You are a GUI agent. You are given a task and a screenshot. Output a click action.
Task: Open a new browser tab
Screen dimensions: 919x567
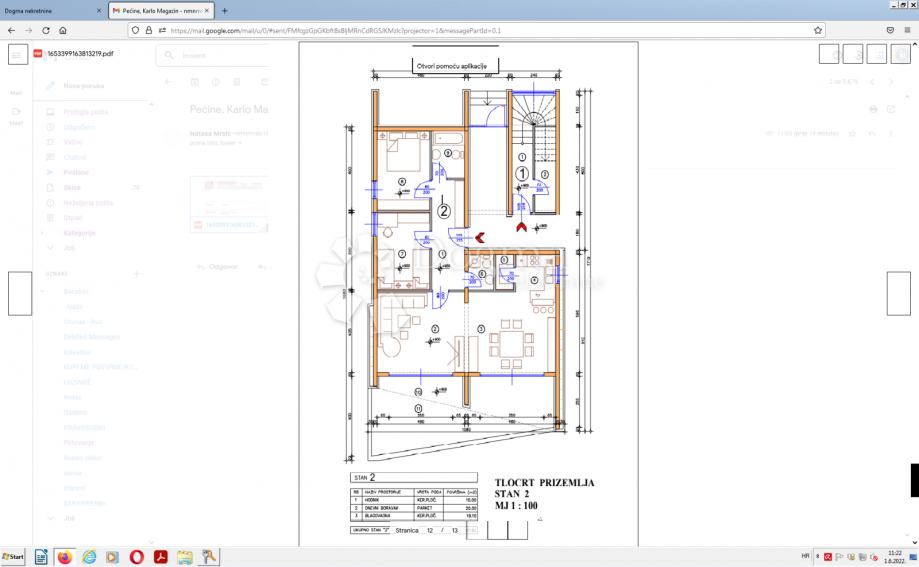tap(224, 10)
